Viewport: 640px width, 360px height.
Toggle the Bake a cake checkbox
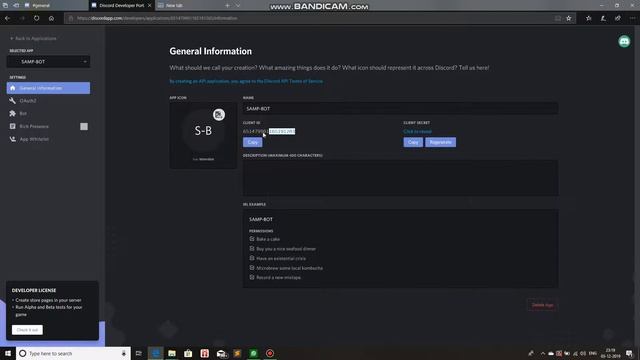pos(252,239)
